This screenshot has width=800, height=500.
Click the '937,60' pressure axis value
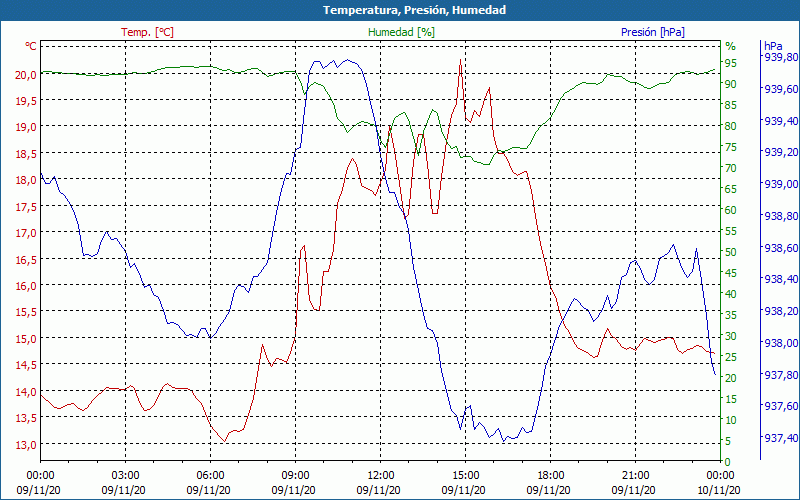(x=782, y=406)
